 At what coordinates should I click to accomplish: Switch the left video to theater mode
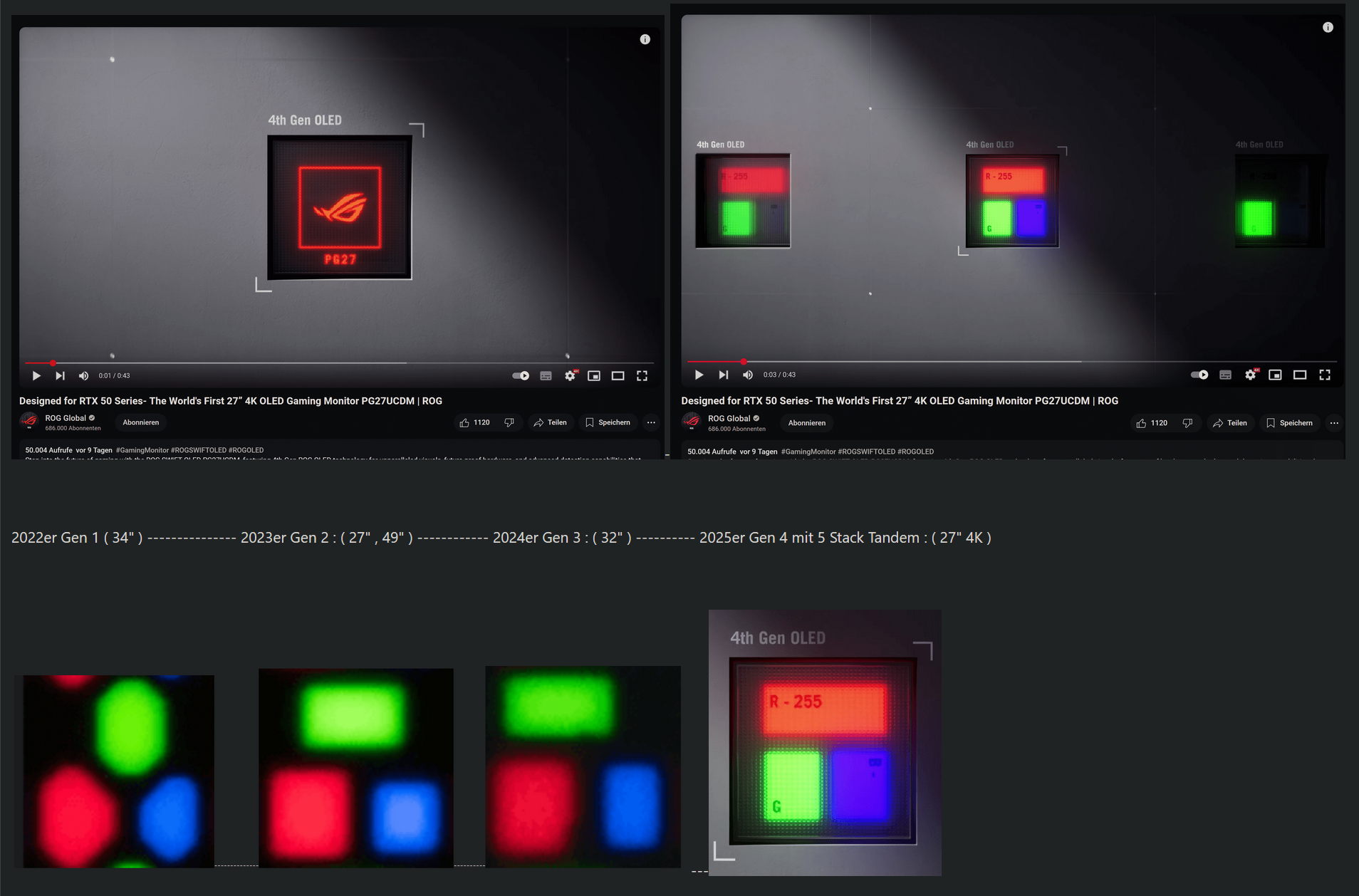618,375
